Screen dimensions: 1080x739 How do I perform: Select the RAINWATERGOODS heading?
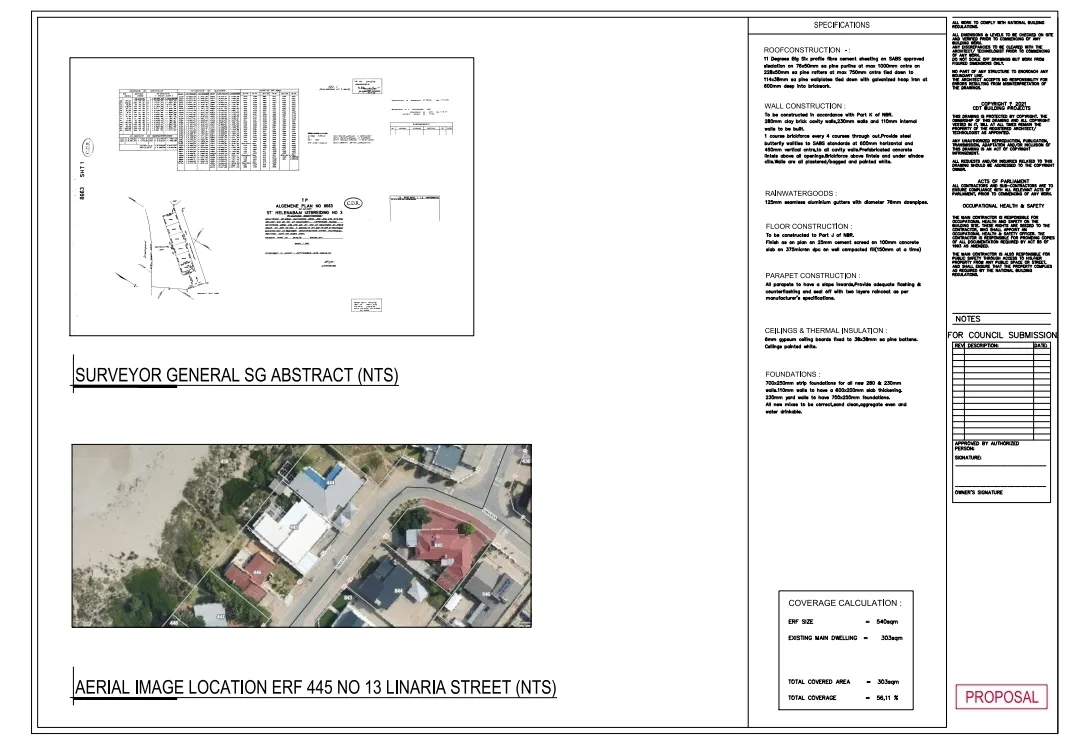pos(800,194)
